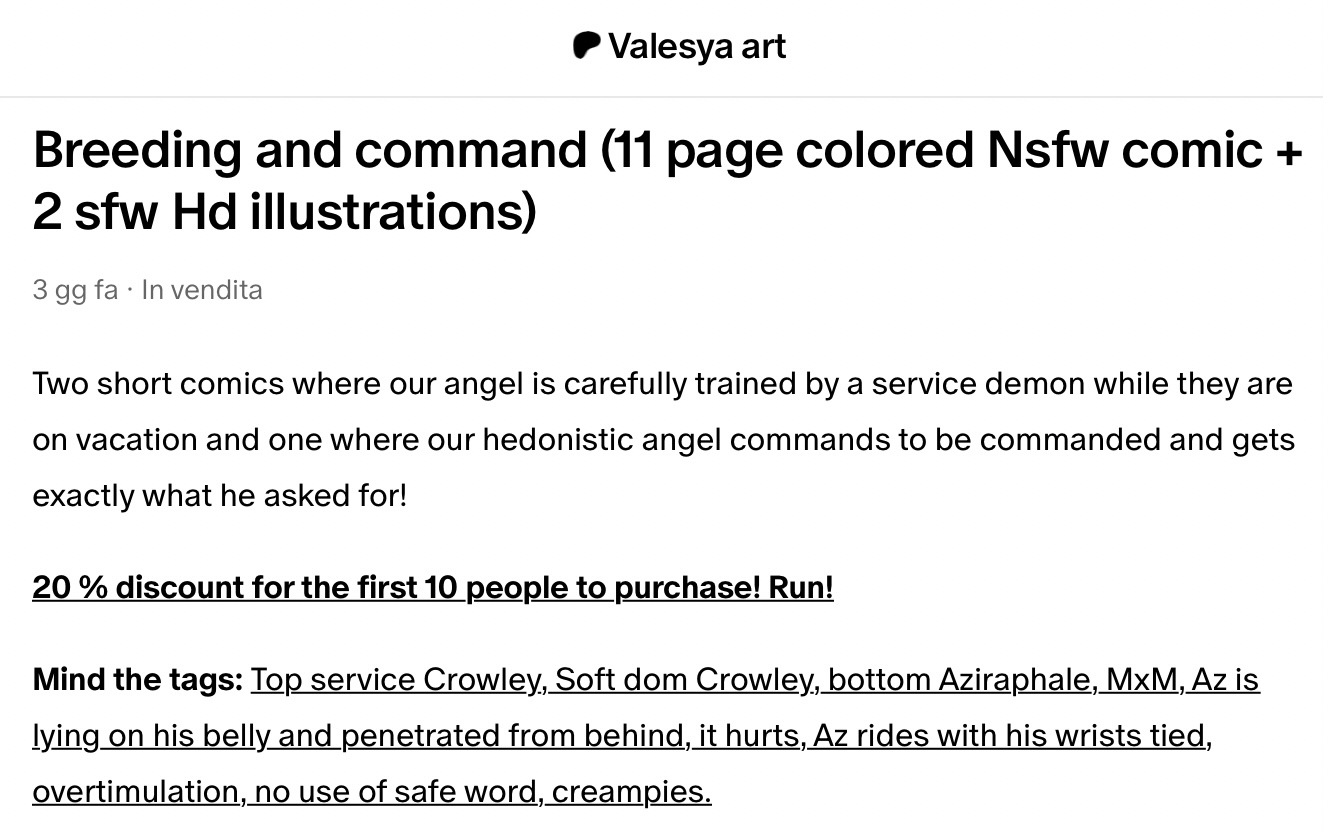Click the "3 gg fa" timestamp
1323x833 pixels.
click(75, 290)
